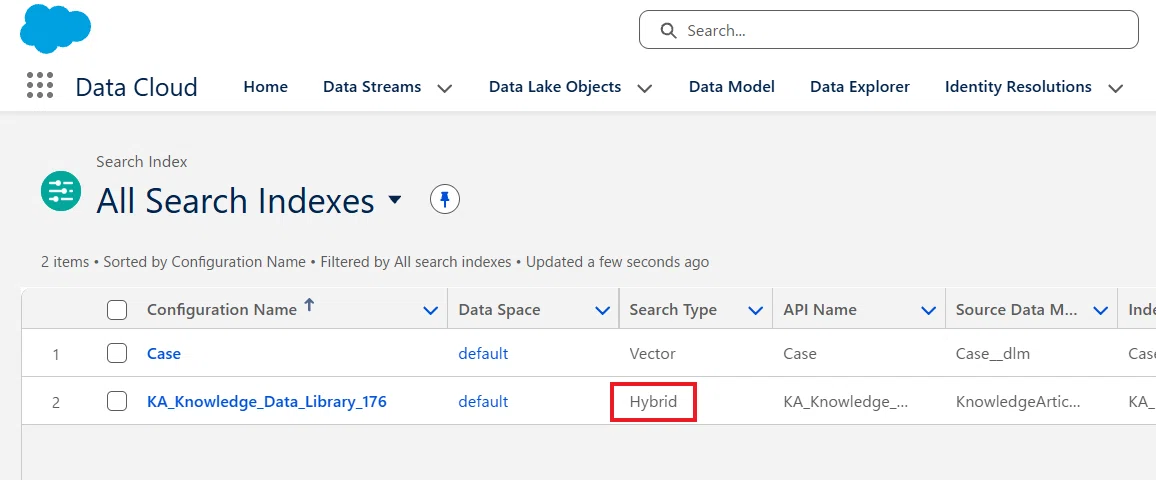Open the App Launcher dots grid

pos(40,86)
